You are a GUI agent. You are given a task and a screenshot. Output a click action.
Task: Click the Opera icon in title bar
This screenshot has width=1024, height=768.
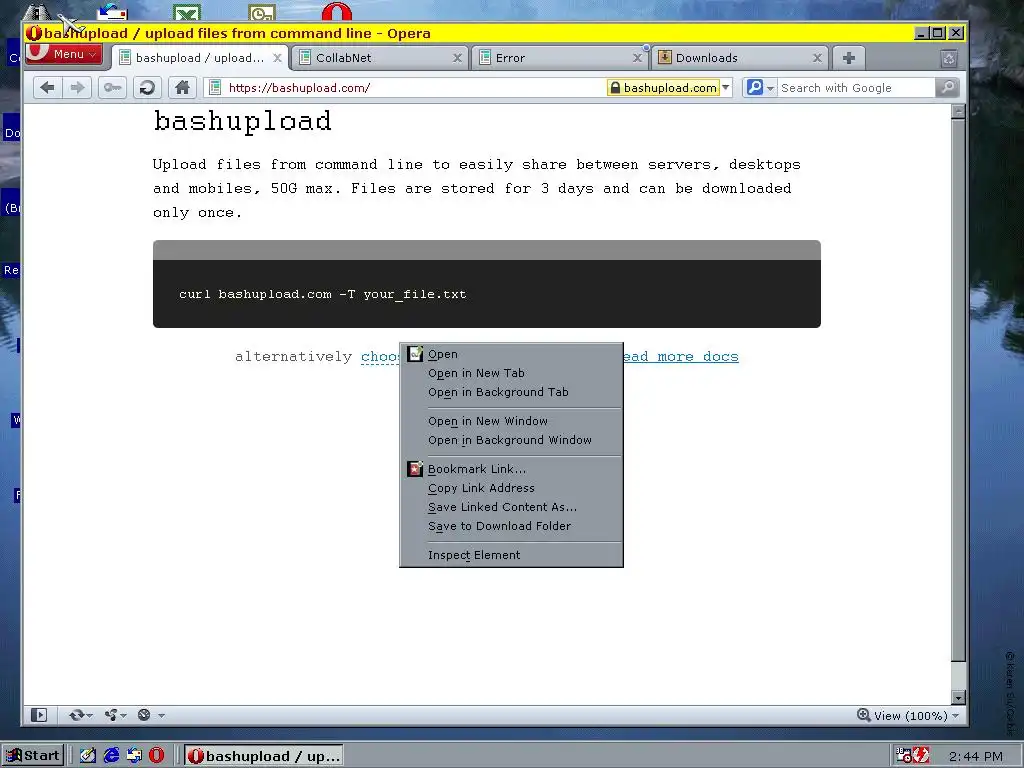[x=34, y=33]
